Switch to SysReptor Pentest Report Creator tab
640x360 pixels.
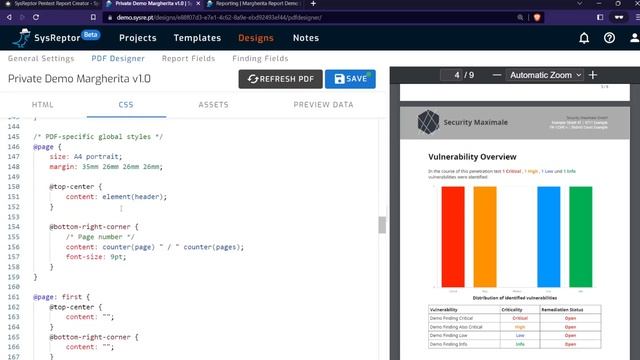click(x=51, y=4)
